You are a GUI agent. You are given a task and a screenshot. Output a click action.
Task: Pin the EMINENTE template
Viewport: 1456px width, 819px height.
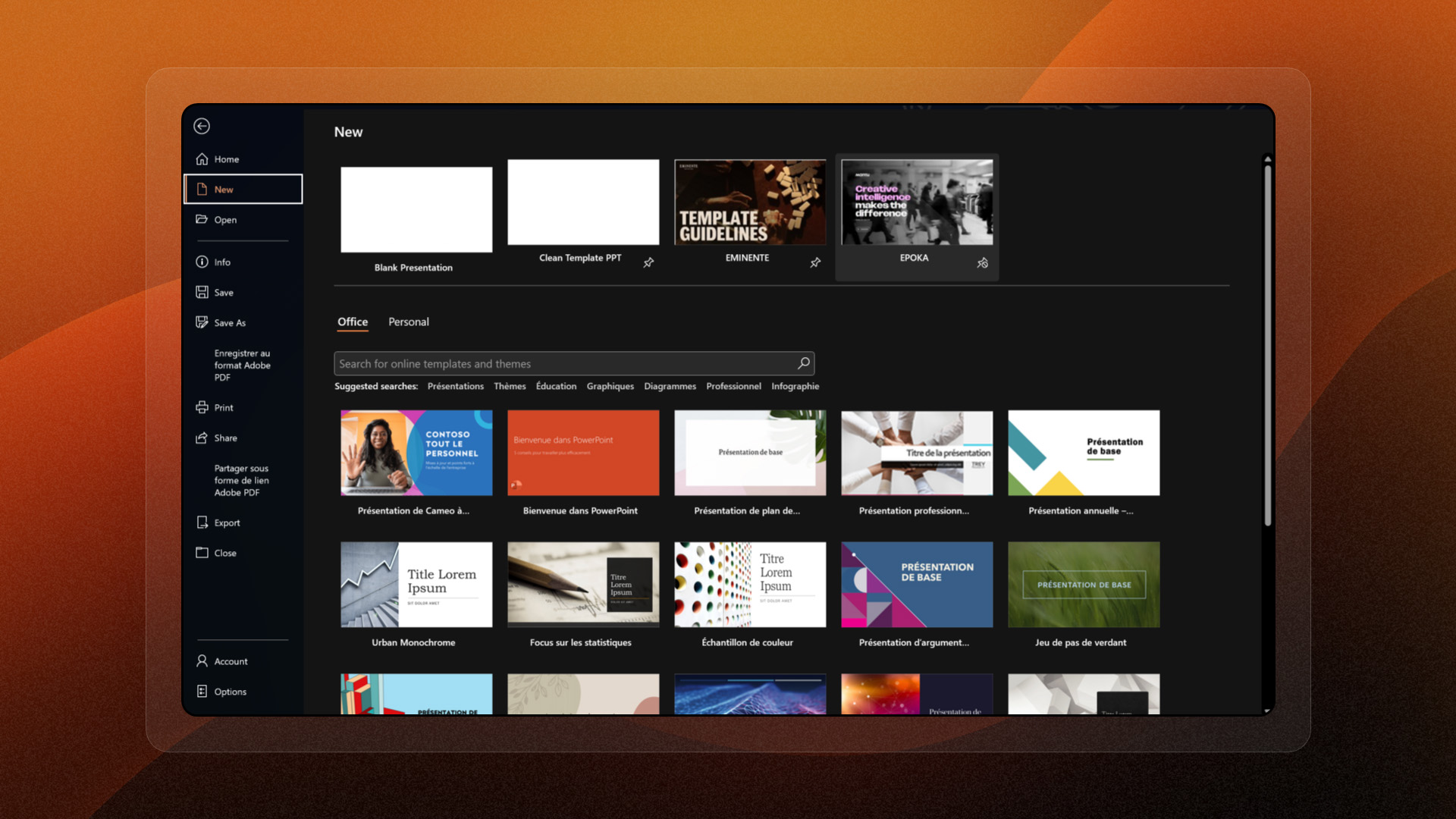tap(815, 262)
